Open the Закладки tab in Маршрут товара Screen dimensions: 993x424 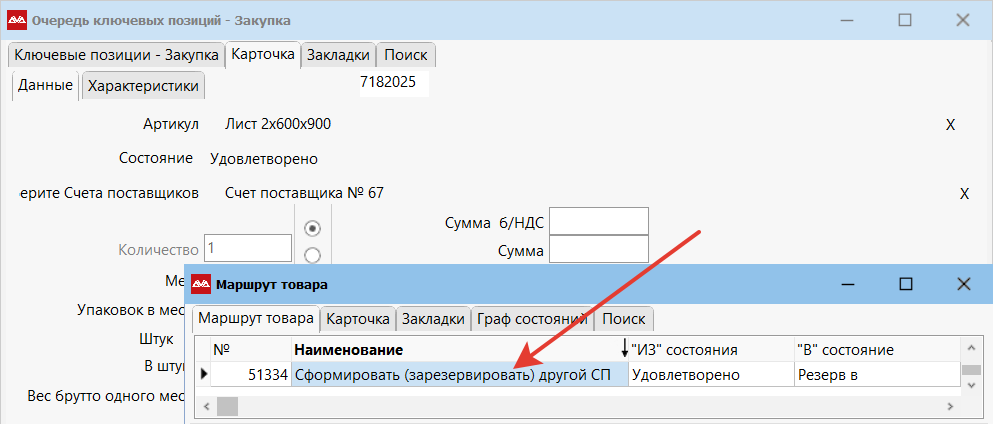(x=433, y=319)
